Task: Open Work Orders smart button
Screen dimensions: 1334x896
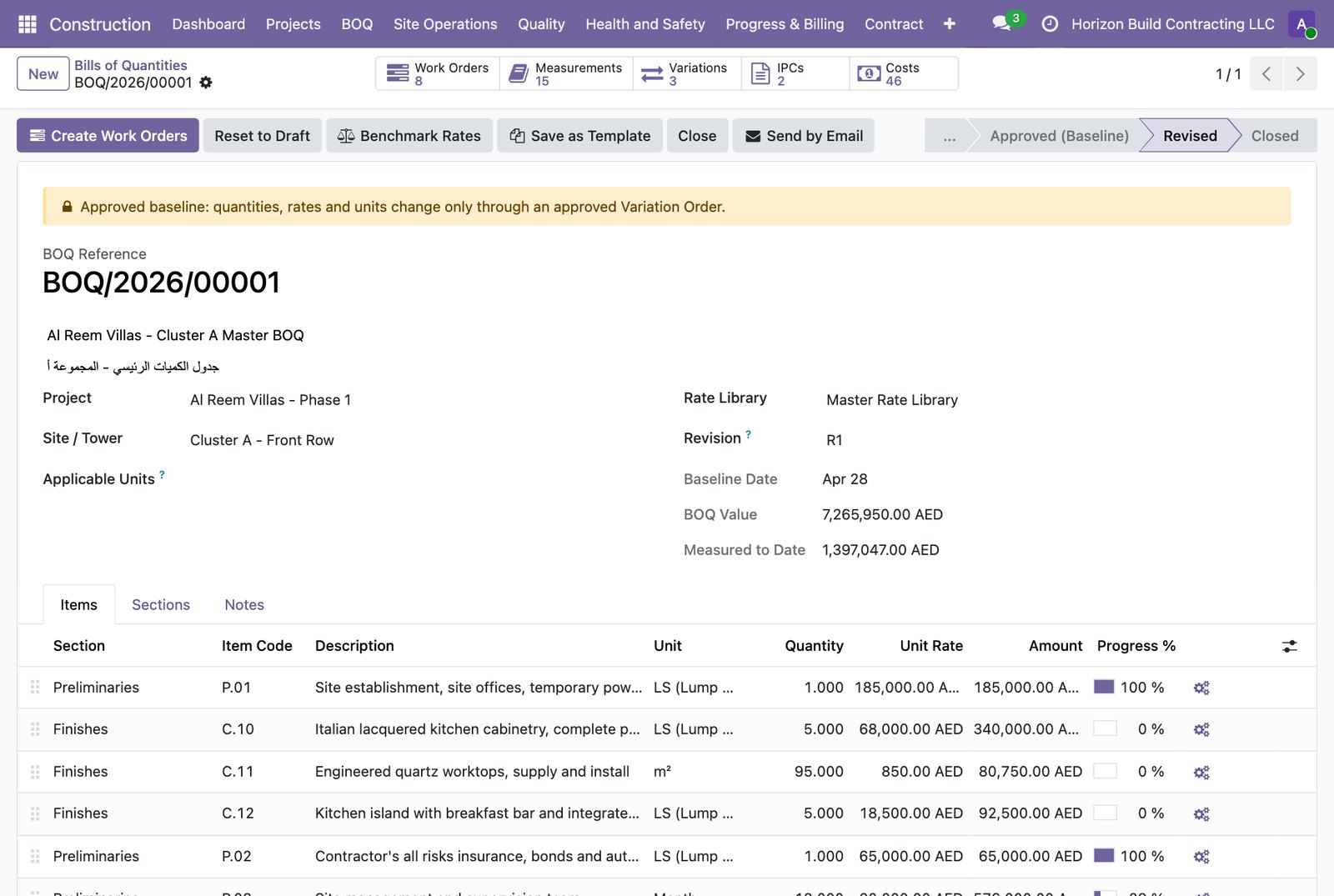Action: point(438,73)
